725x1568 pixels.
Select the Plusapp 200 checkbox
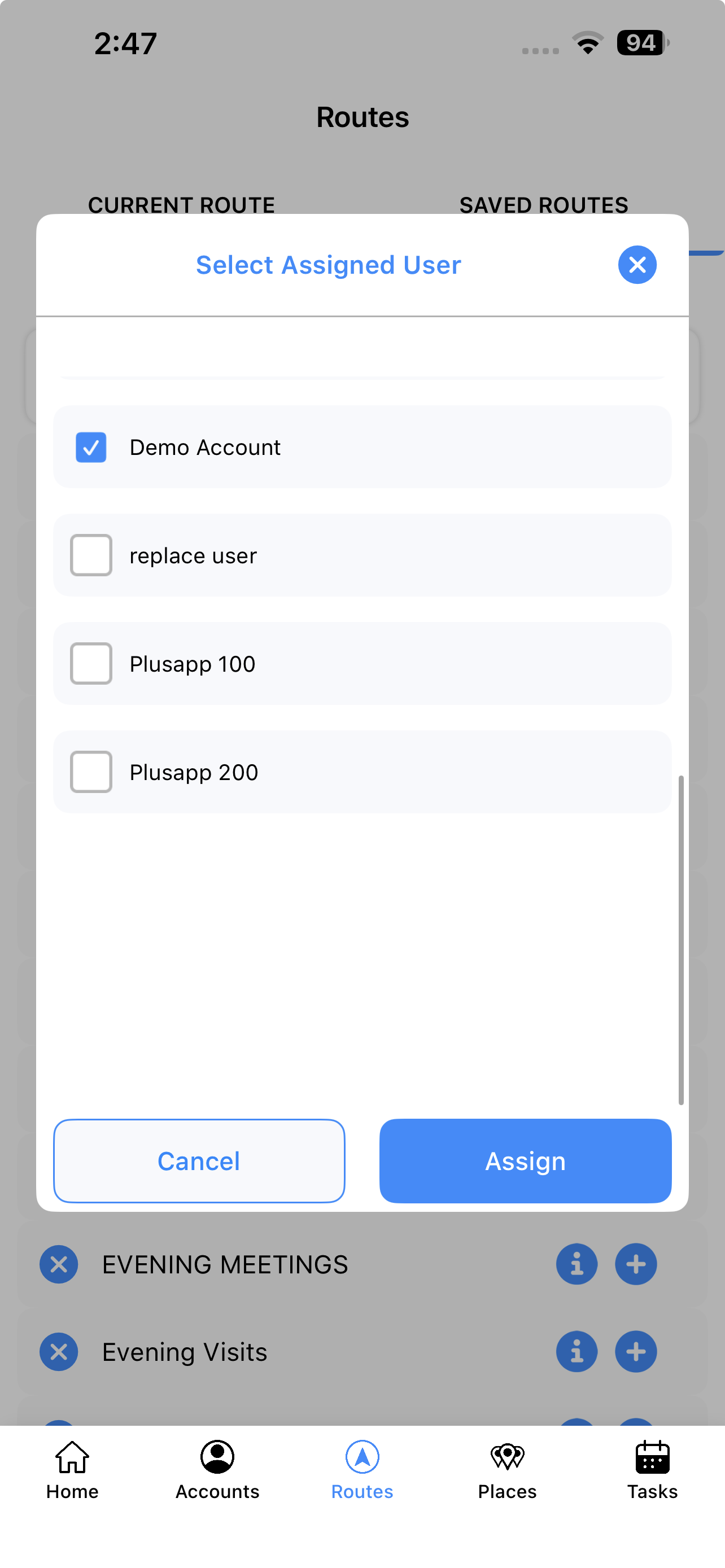91,772
